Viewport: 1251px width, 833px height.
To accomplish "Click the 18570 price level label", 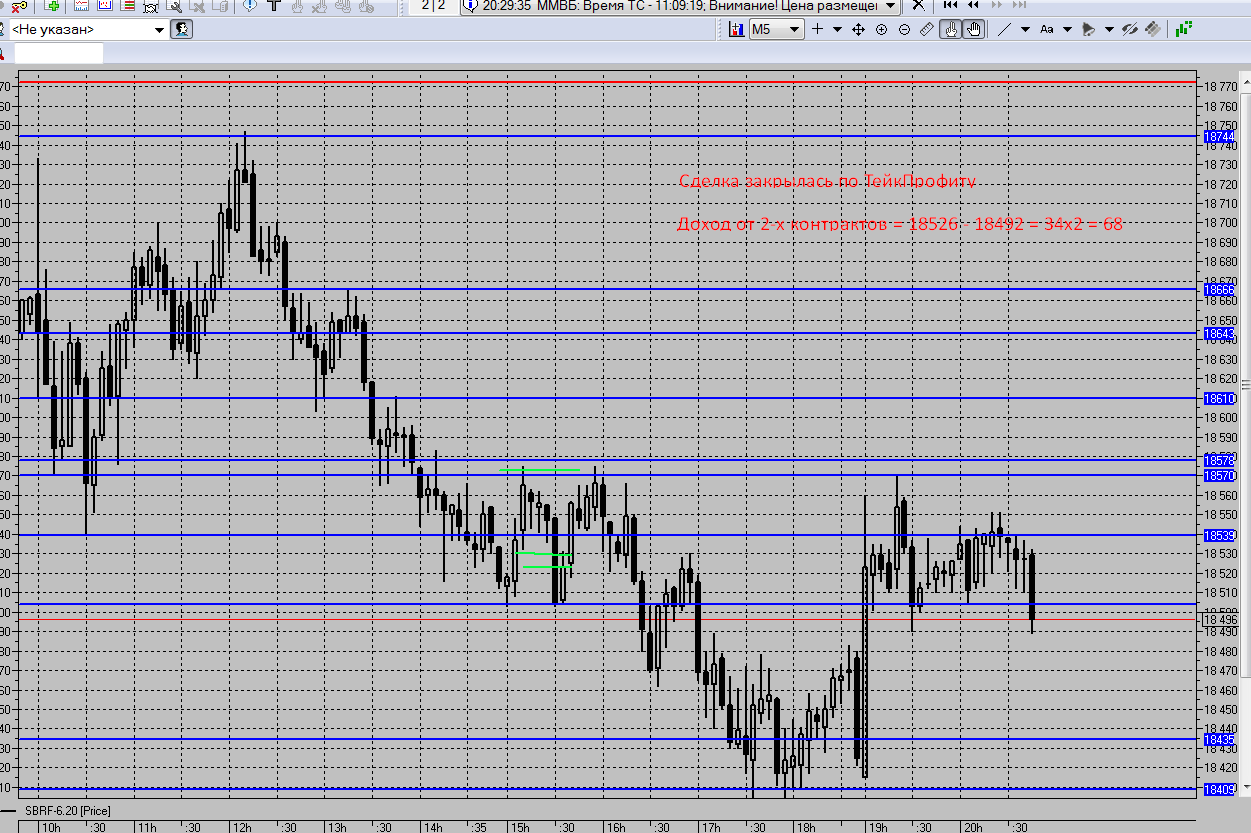I will [1219, 475].
